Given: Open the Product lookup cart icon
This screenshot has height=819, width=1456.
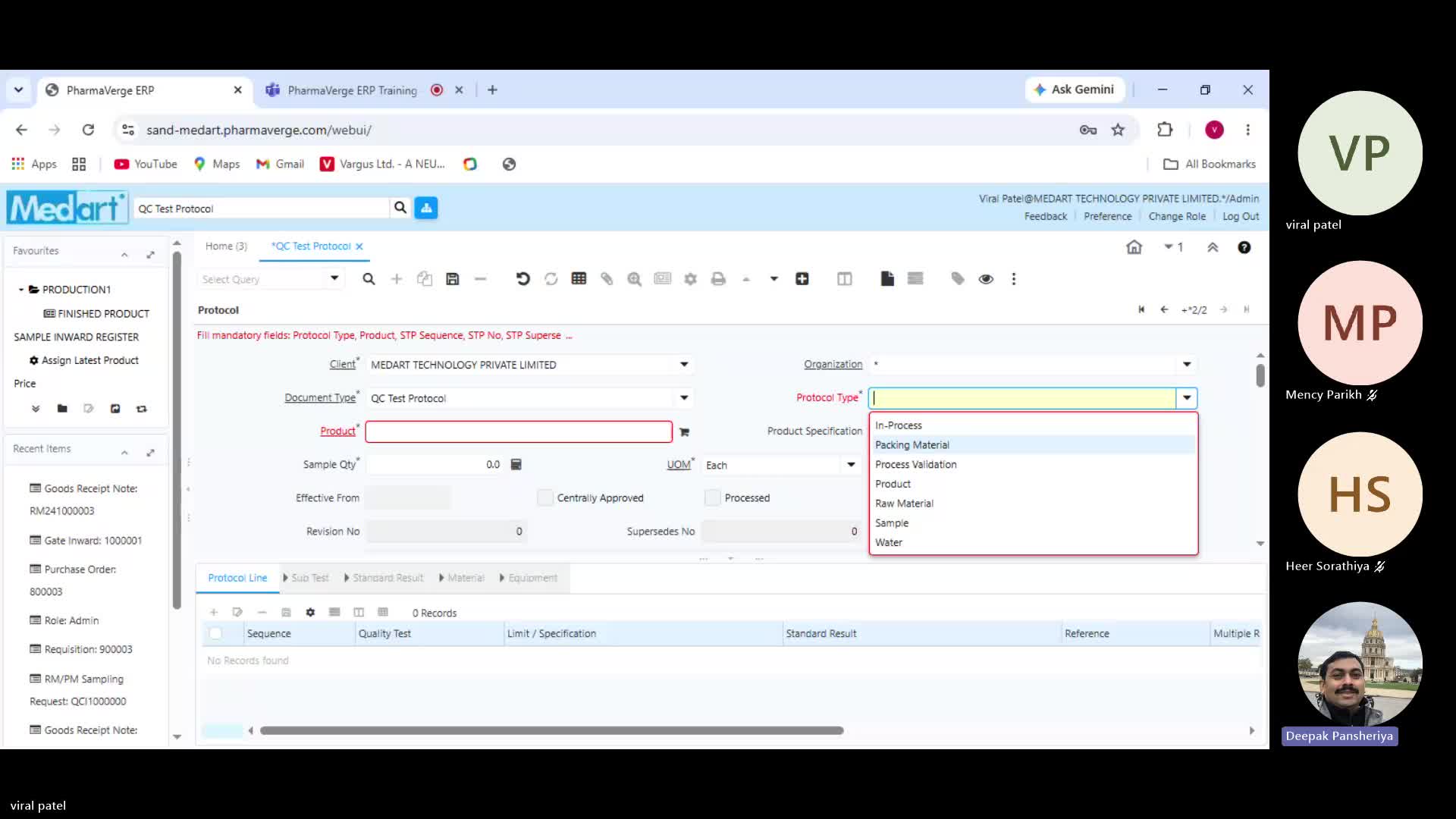Looking at the screenshot, I should point(684,432).
